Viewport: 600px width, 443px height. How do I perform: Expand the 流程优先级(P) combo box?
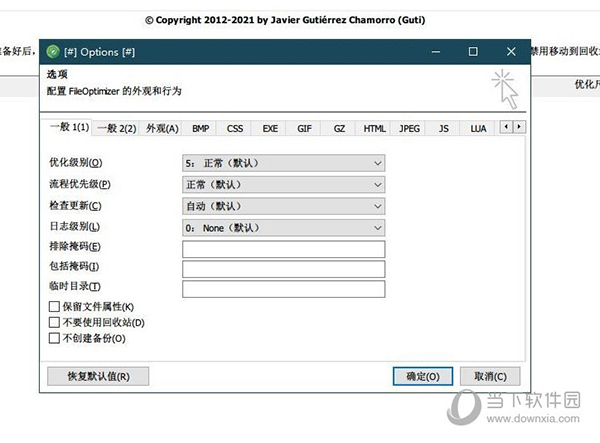point(284,185)
